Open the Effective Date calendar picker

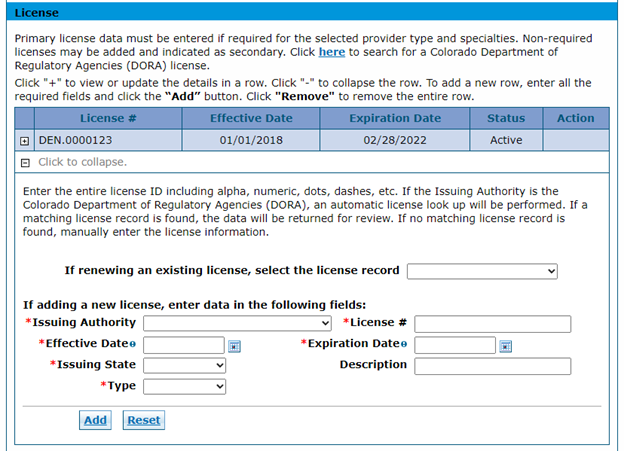(234, 346)
